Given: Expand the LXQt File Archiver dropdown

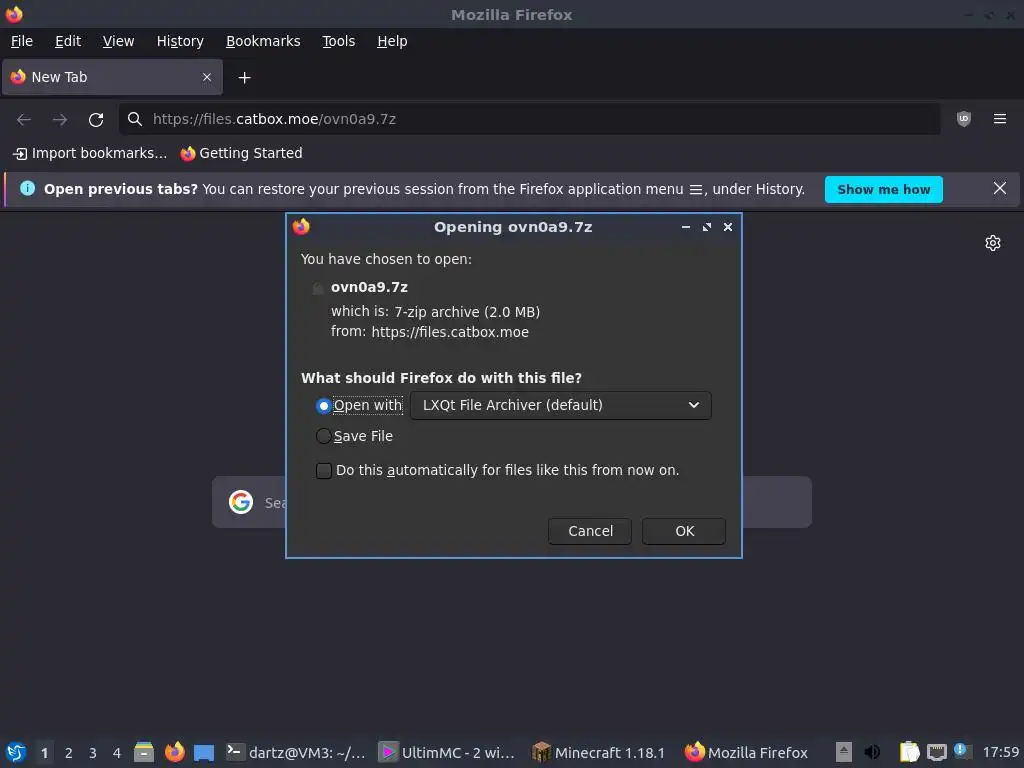Looking at the screenshot, I should click(560, 406).
